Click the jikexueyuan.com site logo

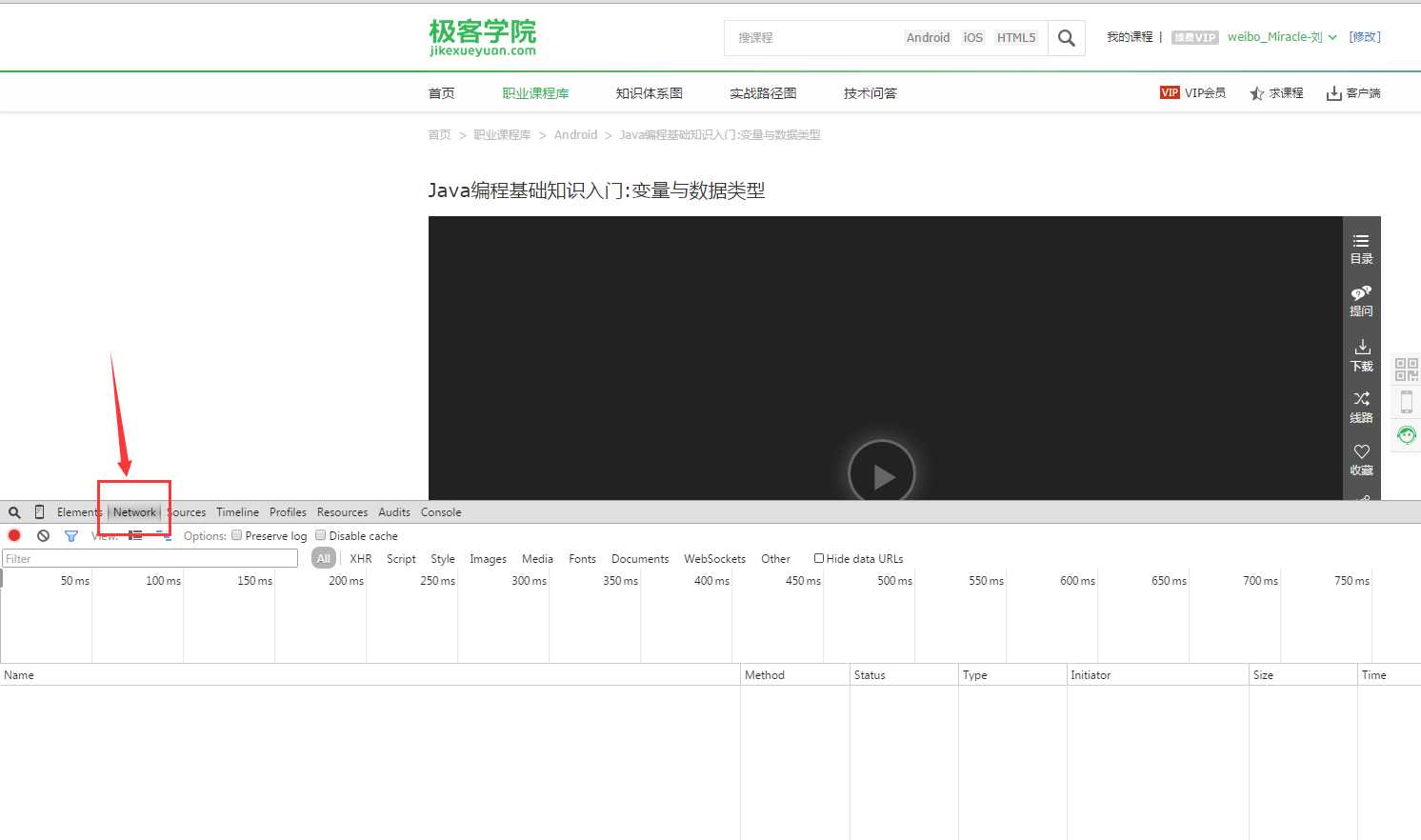483,38
